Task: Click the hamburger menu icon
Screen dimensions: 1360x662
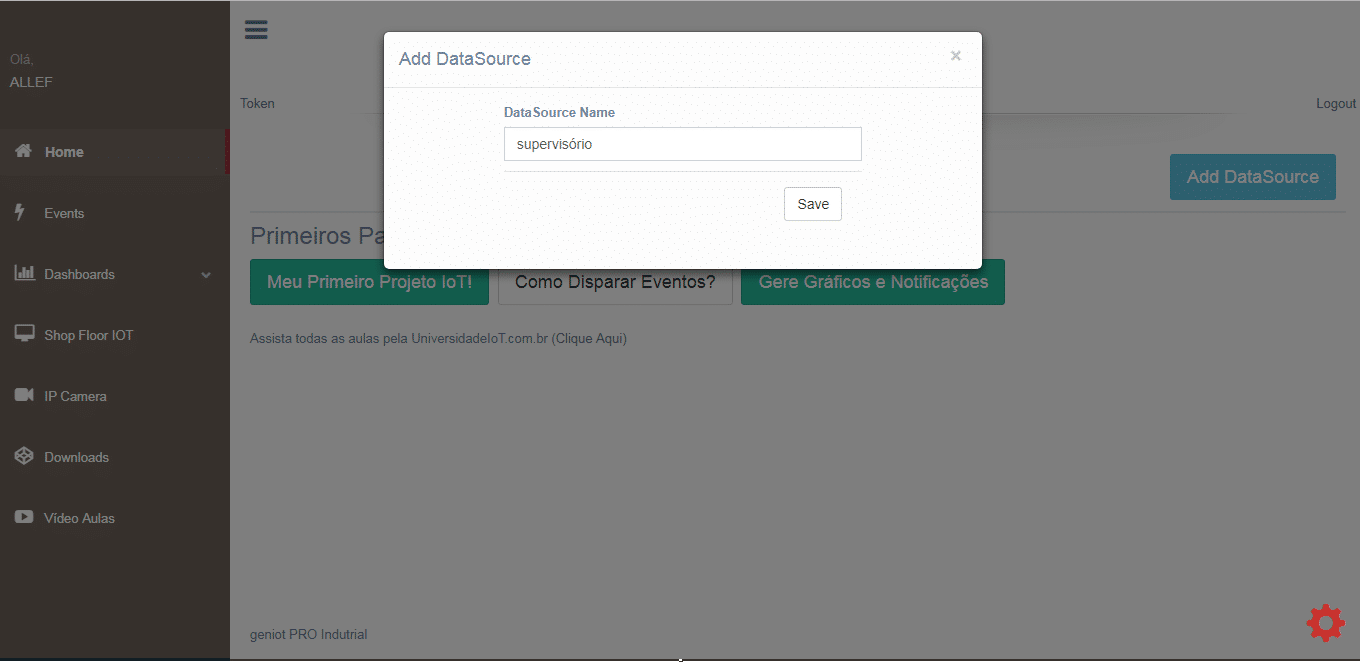Action: [256, 30]
